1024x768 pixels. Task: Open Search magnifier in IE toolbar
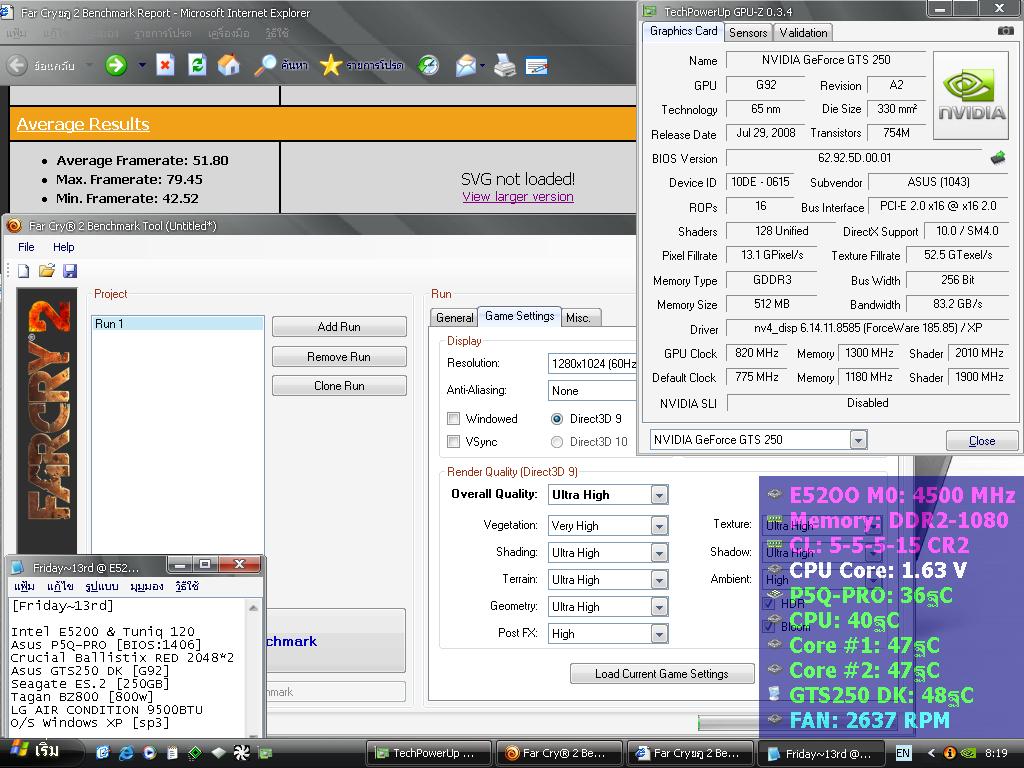pyautogui.click(x=265, y=65)
